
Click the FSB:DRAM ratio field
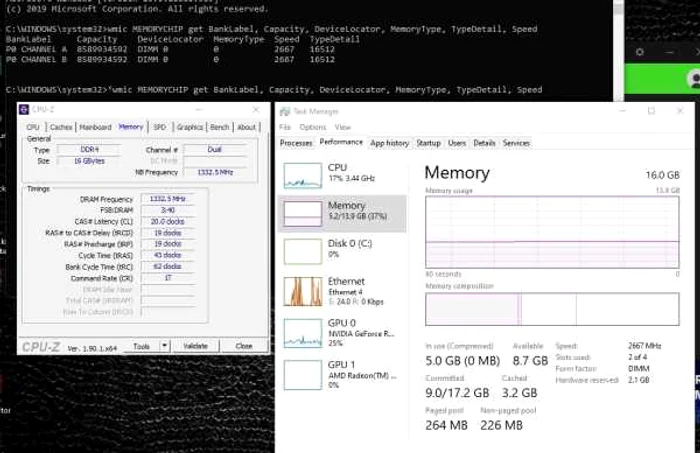(168, 210)
